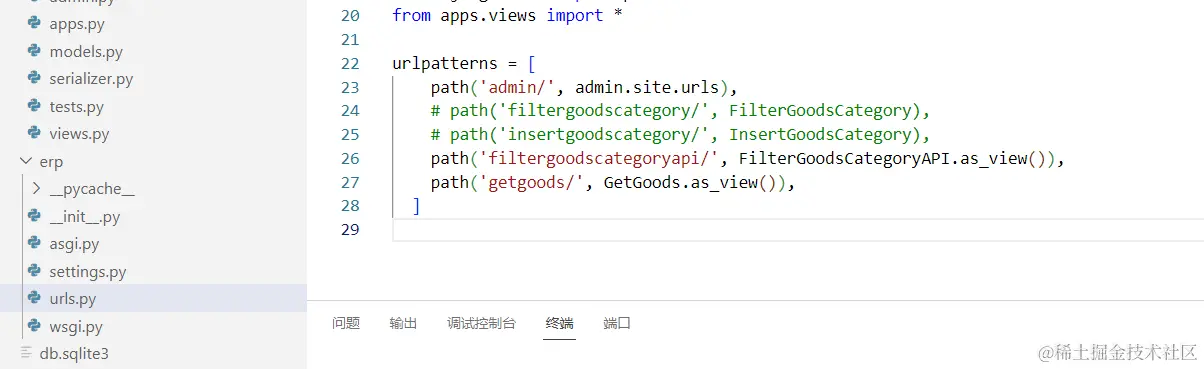1204x369 pixels.
Task: Open __init__.py under erp
Action: click(x=84, y=216)
